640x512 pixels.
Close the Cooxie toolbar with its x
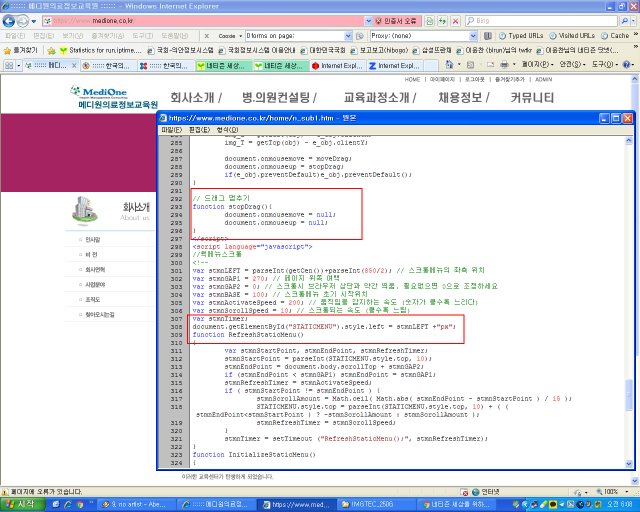(207, 36)
